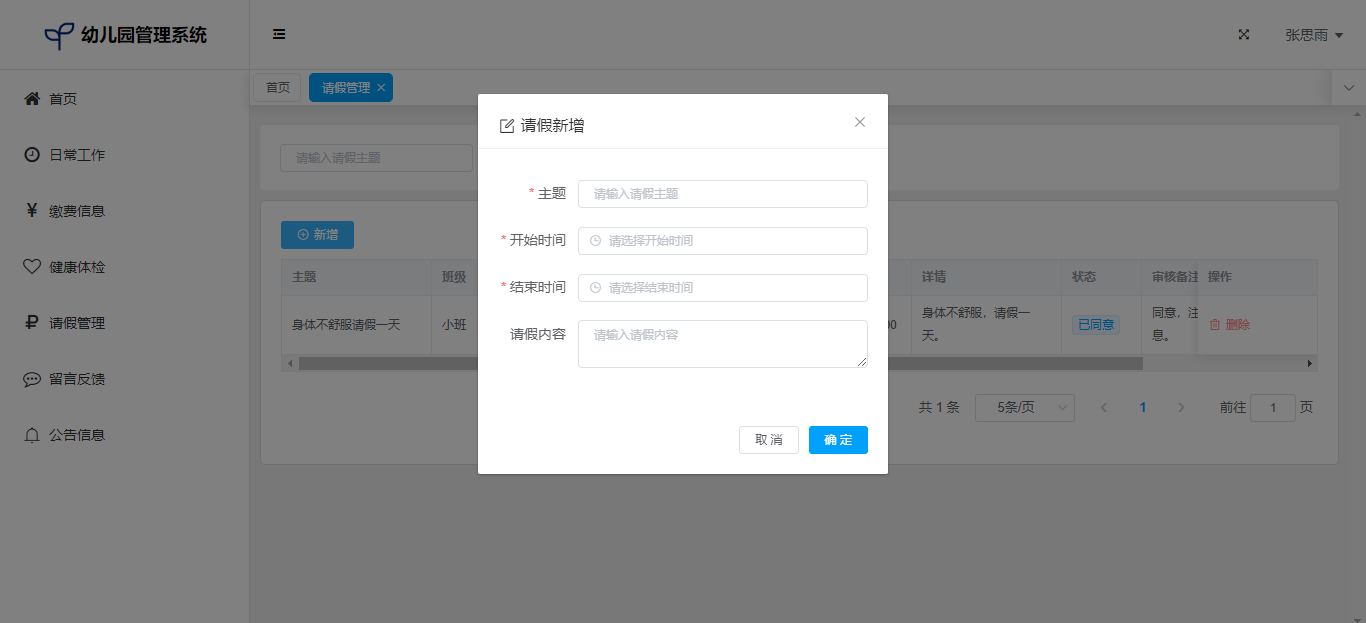The image size is (1366, 623).
Task: Click the 共 1 条 total count text
Action: 939,408
